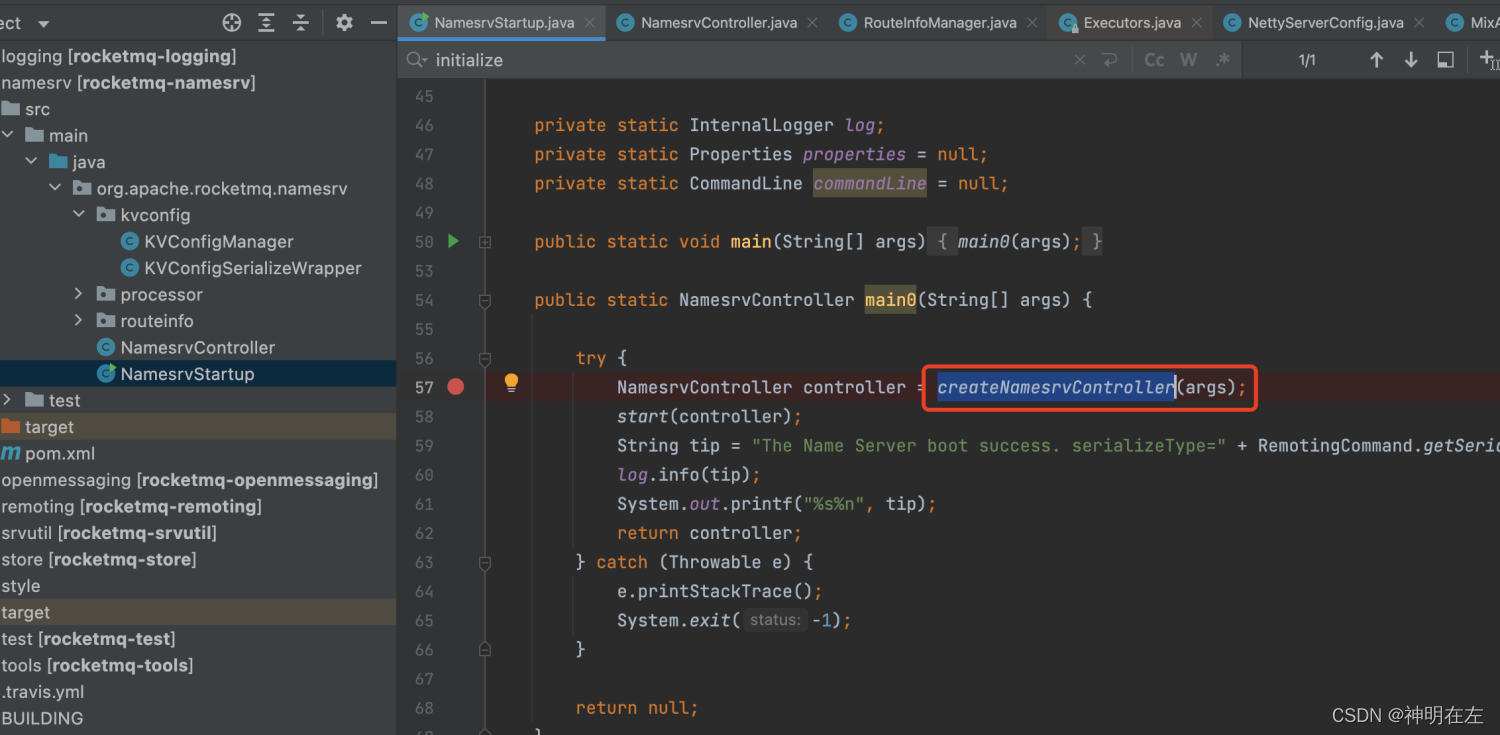Click the line number 57 in gutter
The image size is (1500, 735).
pos(424,387)
